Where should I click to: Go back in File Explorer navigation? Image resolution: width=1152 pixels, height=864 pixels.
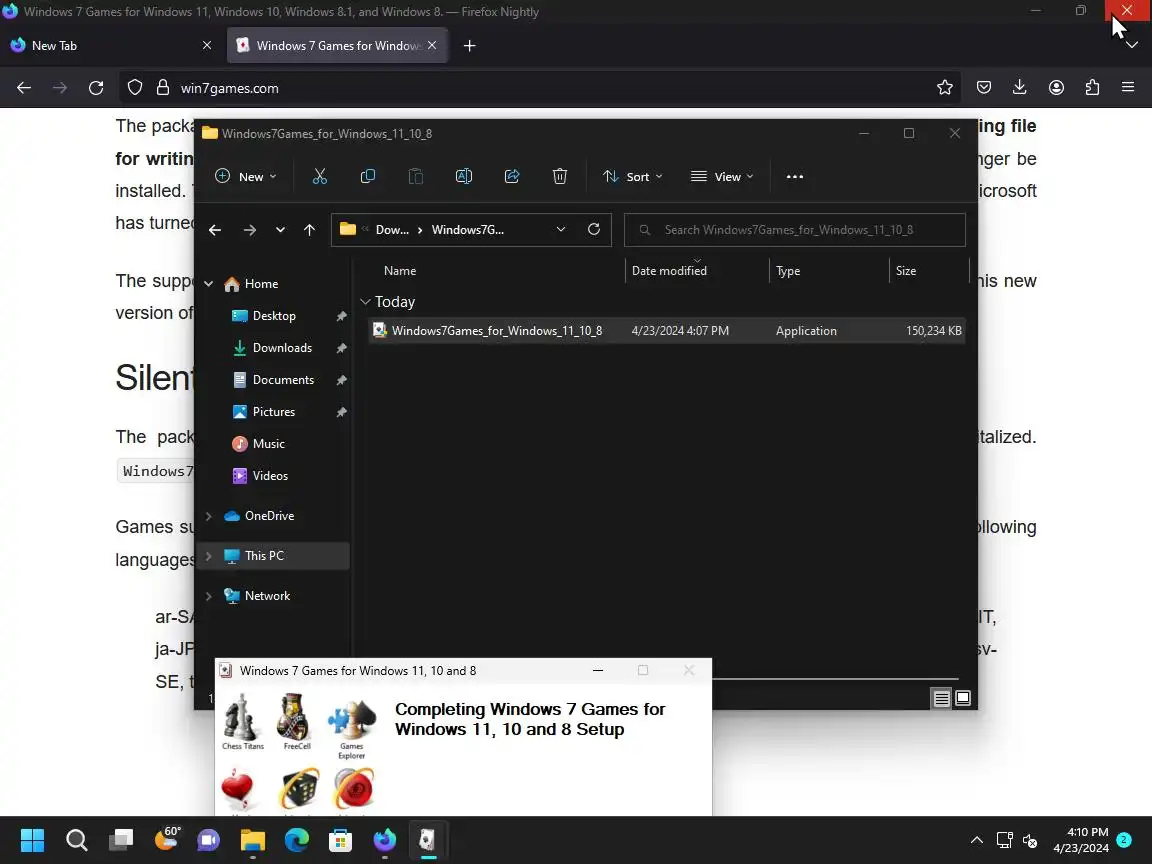(215, 230)
